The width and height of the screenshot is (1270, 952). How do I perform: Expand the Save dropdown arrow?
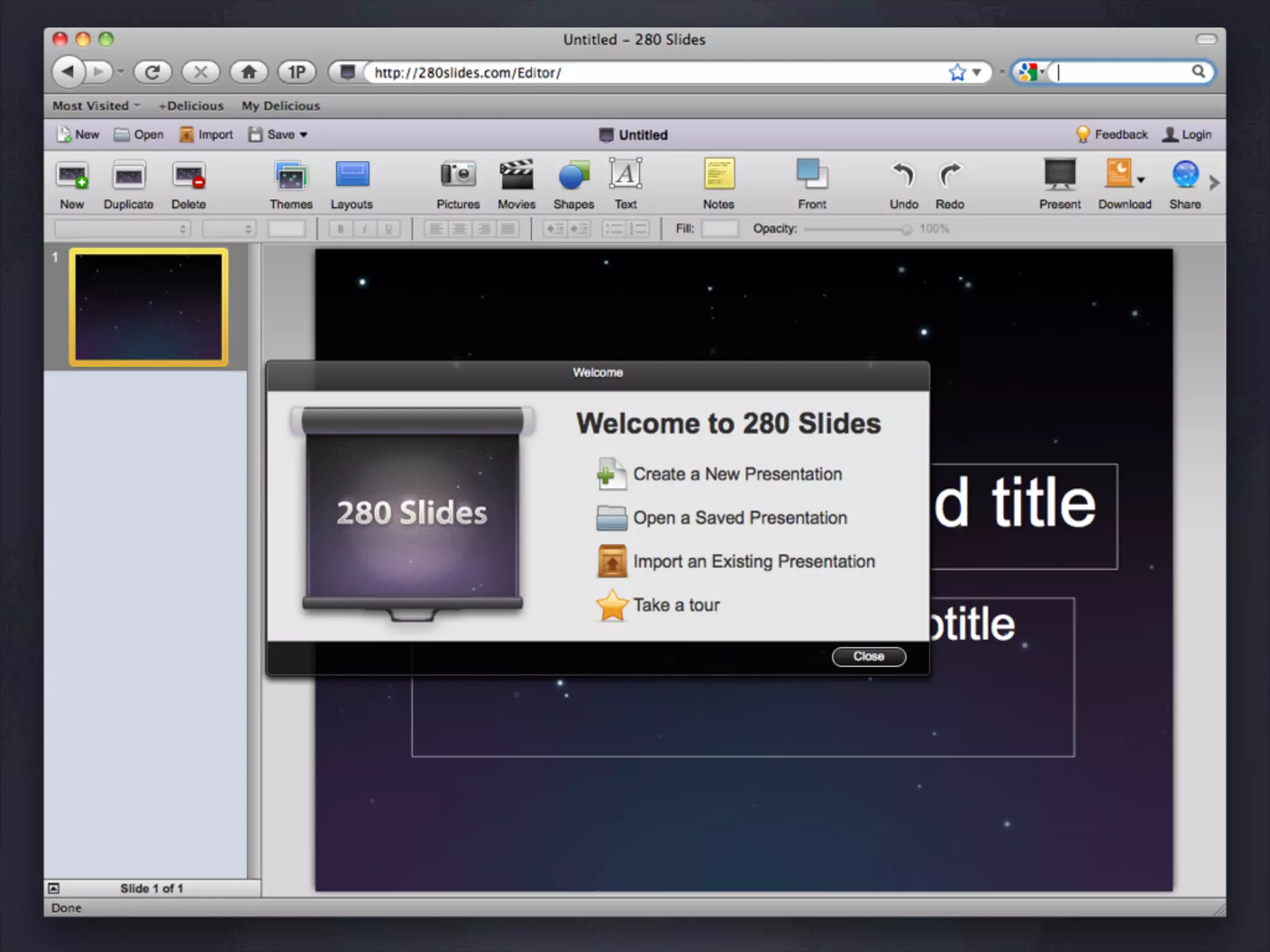pos(304,135)
